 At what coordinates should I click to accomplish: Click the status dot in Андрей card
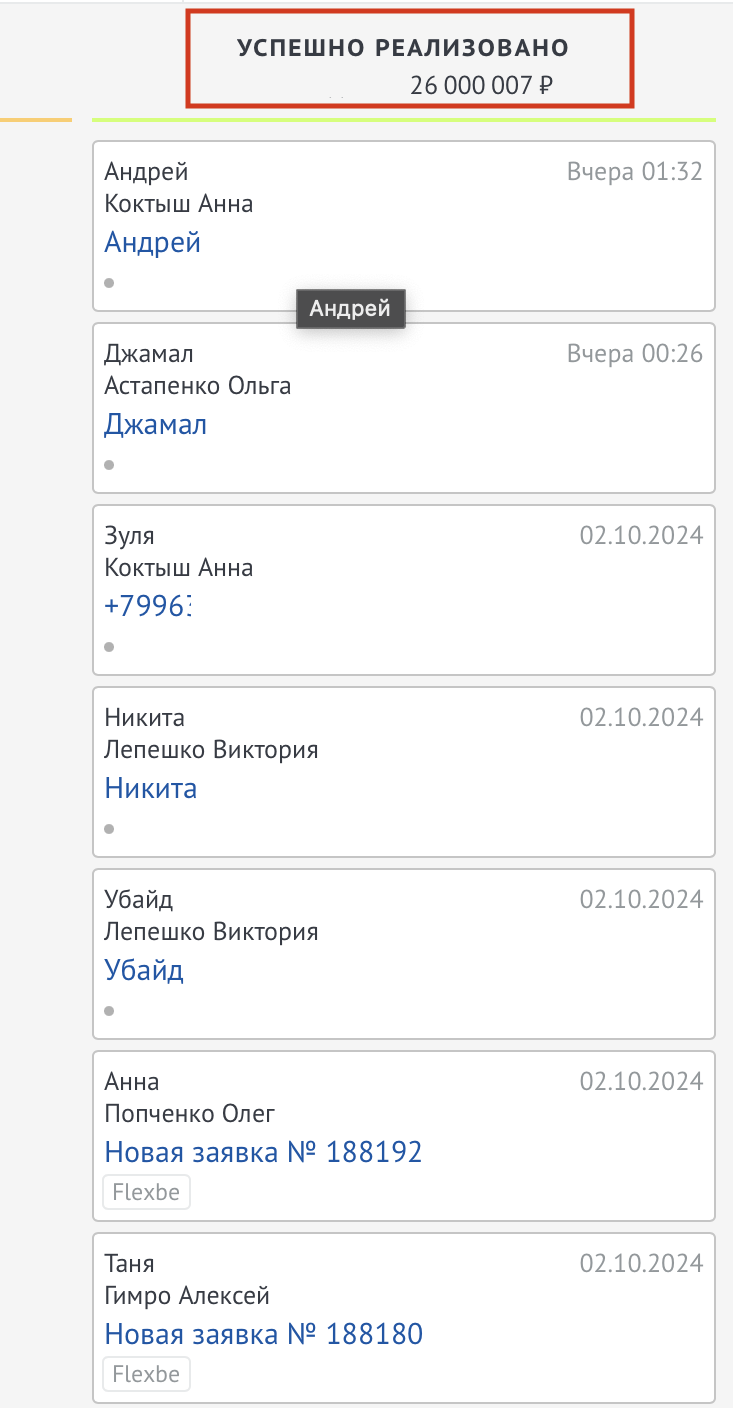(109, 283)
